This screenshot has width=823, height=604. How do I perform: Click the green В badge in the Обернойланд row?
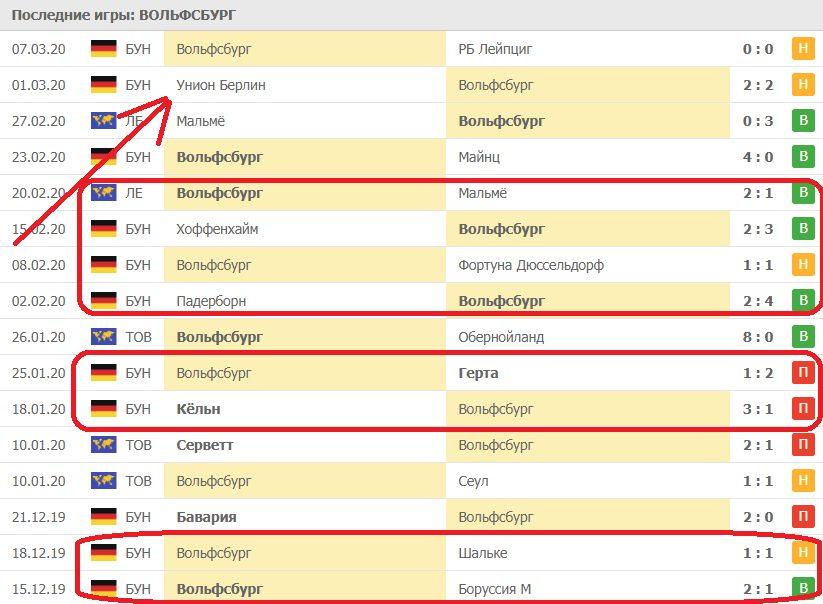[x=801, y=337]
